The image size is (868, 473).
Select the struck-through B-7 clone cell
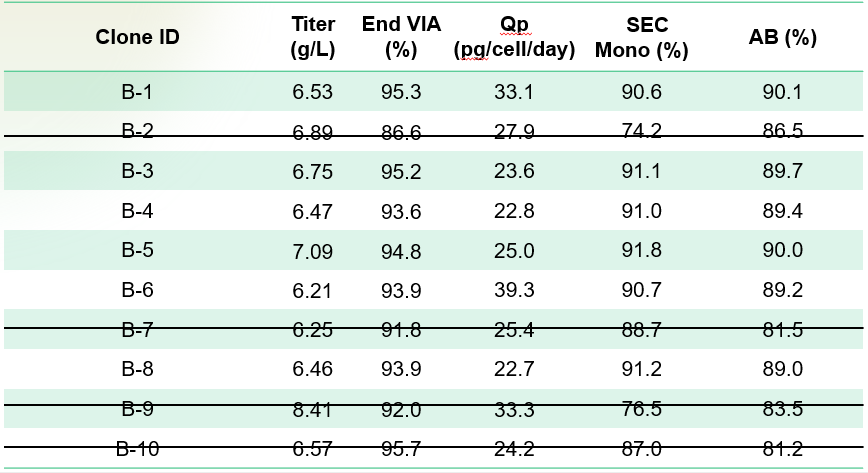click(138, 329)
